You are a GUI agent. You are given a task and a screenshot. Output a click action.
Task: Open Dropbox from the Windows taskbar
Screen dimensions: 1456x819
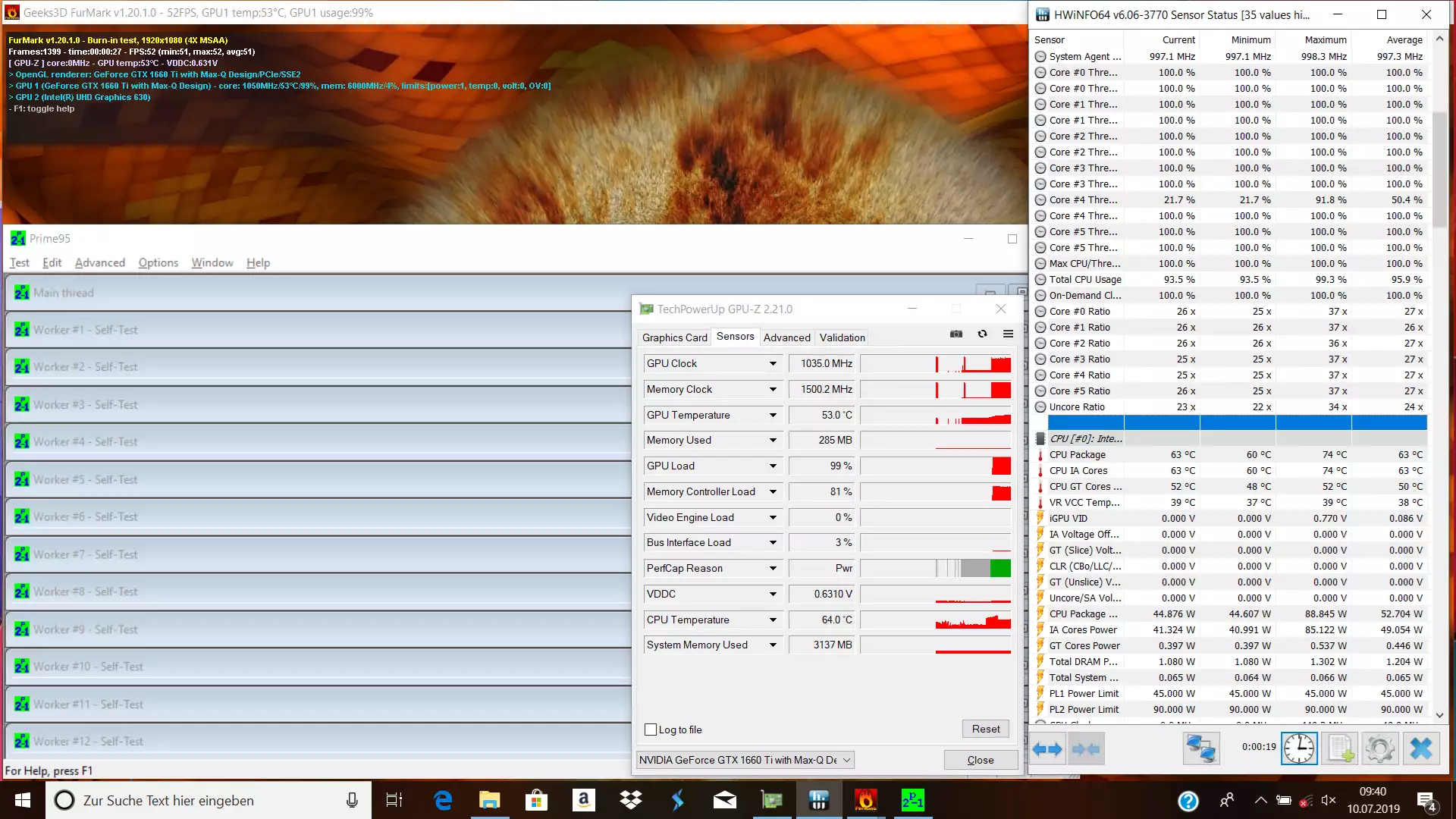pyautogui.click(x=630, y=800)
